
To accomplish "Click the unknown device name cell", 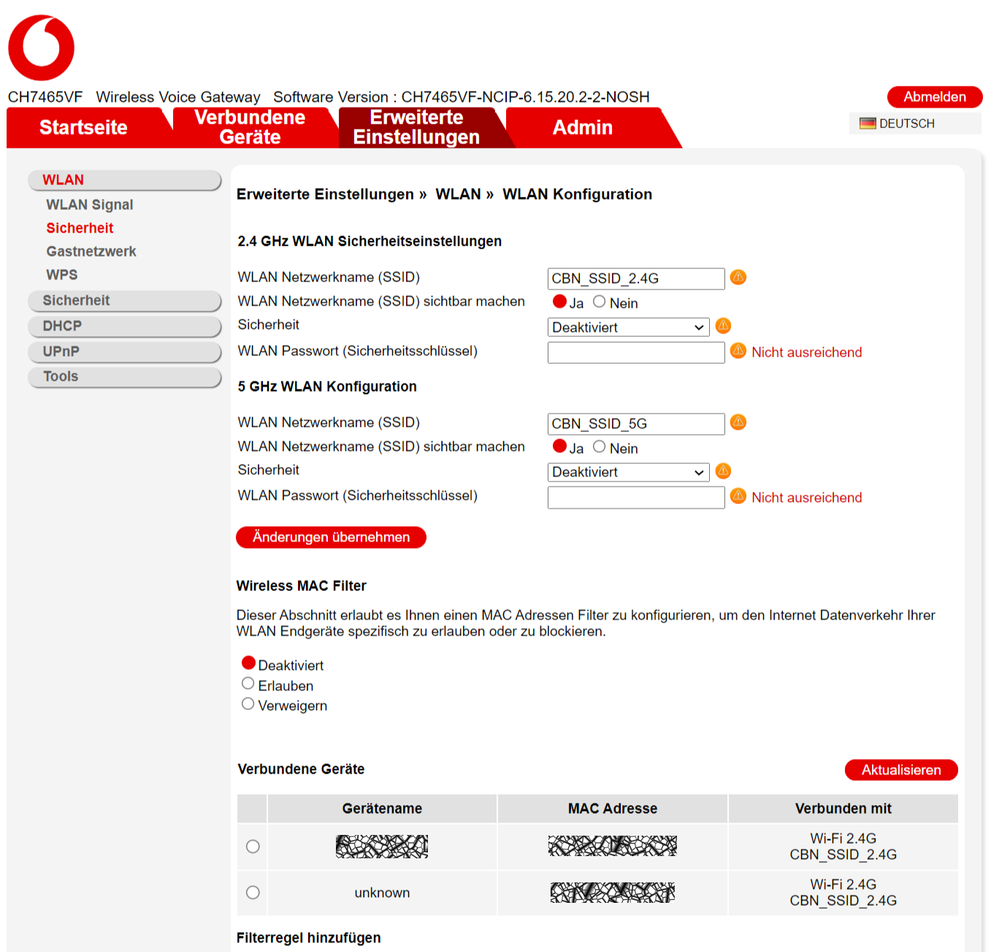I will point(382,893).
